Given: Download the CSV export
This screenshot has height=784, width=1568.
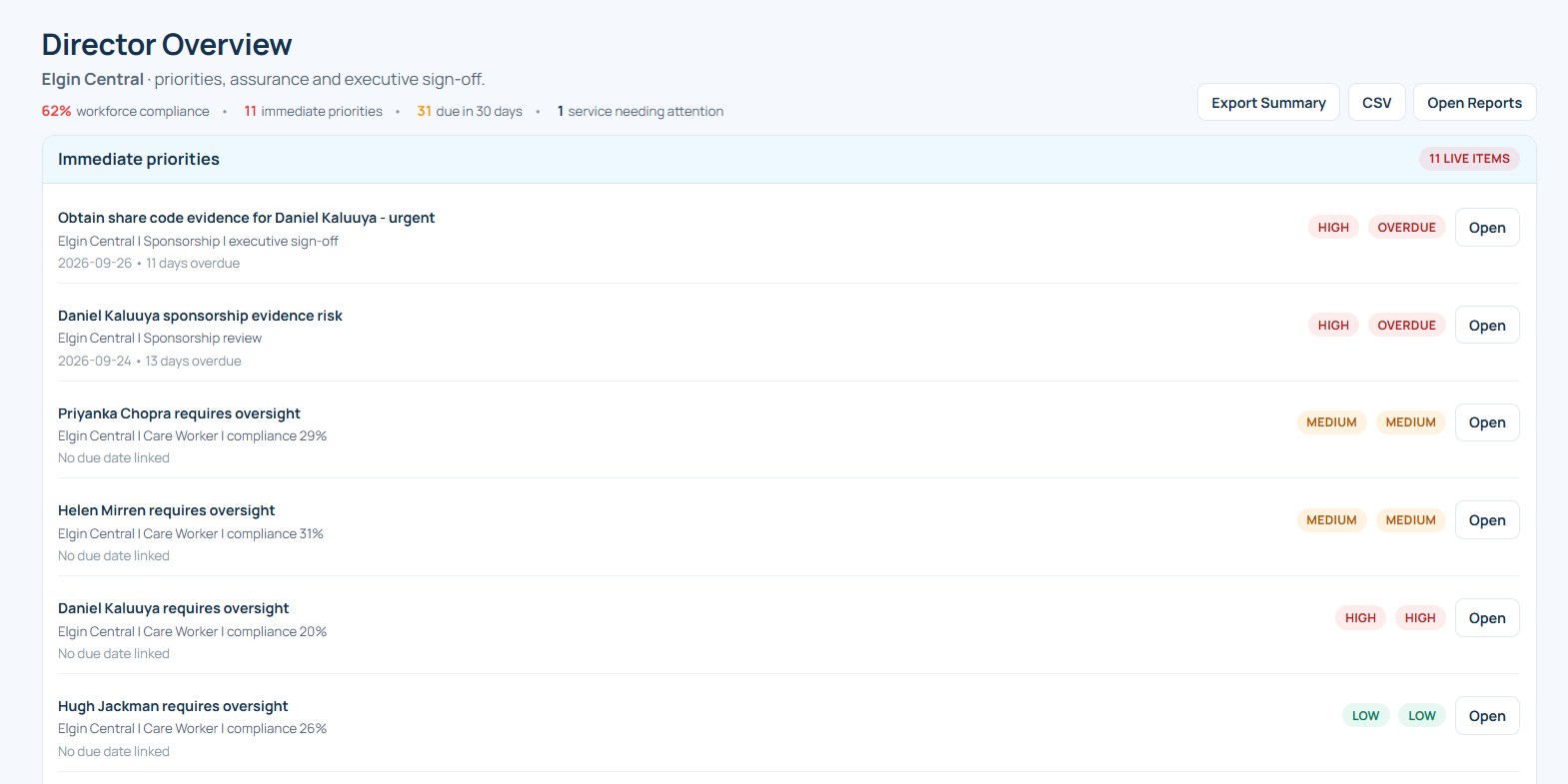Looking at the screenshot, I should click(1376, 103).
